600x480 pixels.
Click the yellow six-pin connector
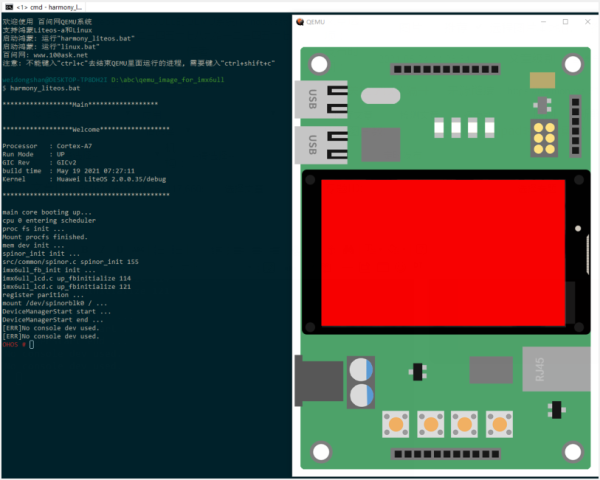[544, 138]
